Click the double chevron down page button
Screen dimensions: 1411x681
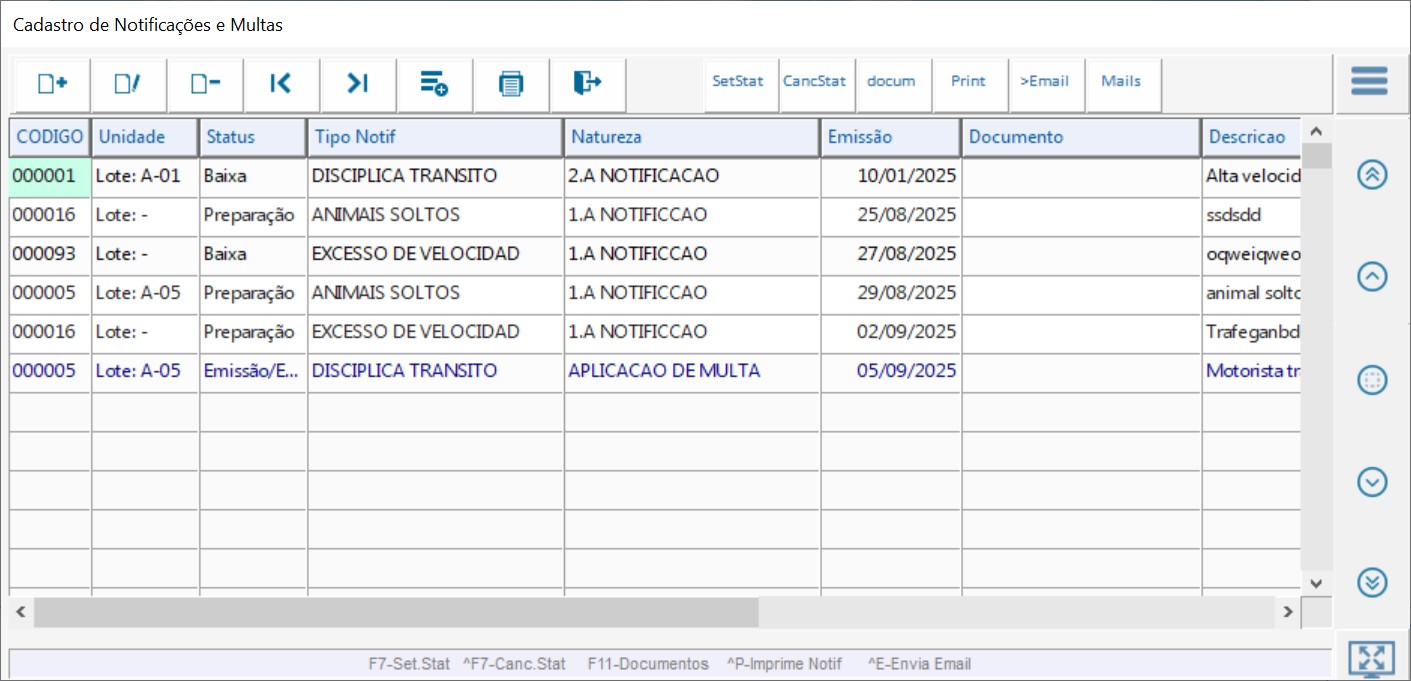(1372, 582)
